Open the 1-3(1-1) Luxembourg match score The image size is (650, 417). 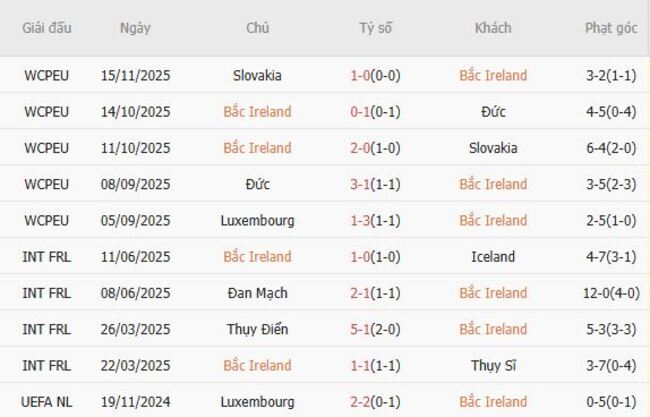pos(375,220)
